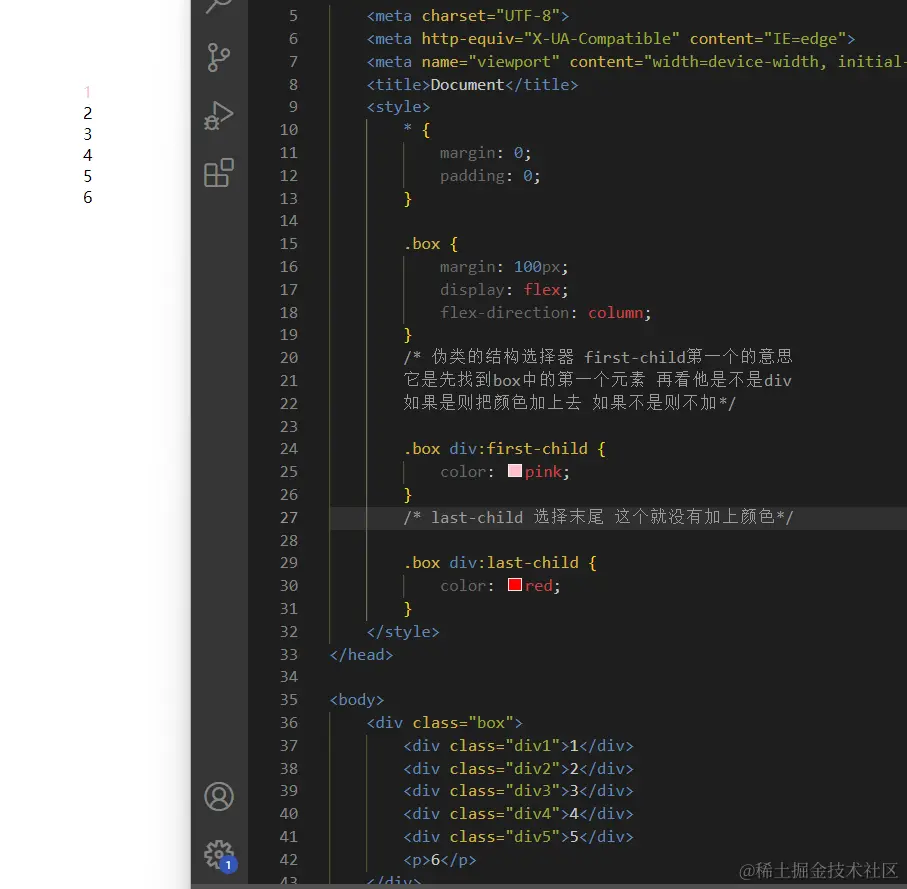Open the Run and Debug view
The image size is (907, 889).
tap(219, 115)
